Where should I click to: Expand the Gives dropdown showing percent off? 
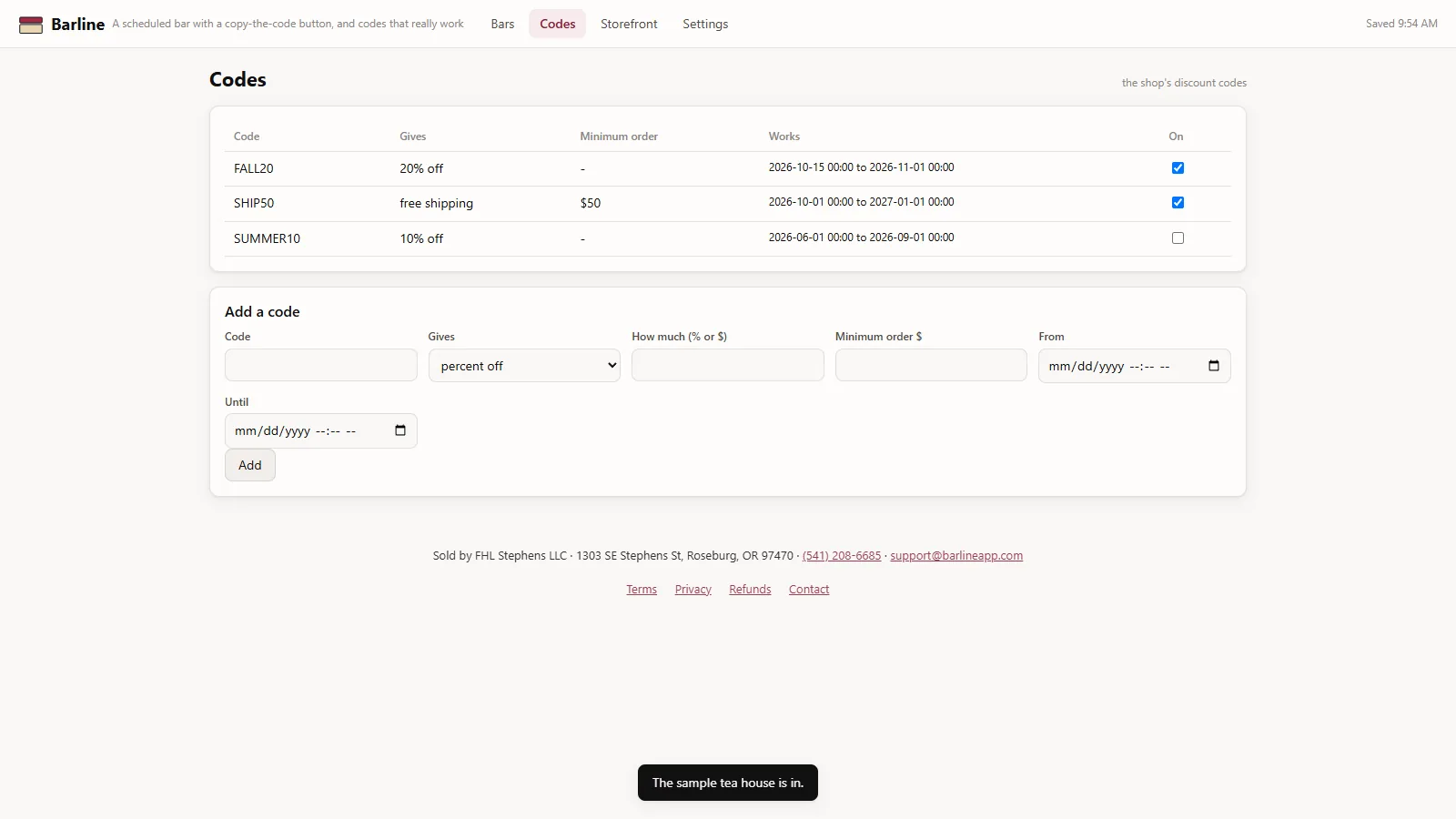524,366
